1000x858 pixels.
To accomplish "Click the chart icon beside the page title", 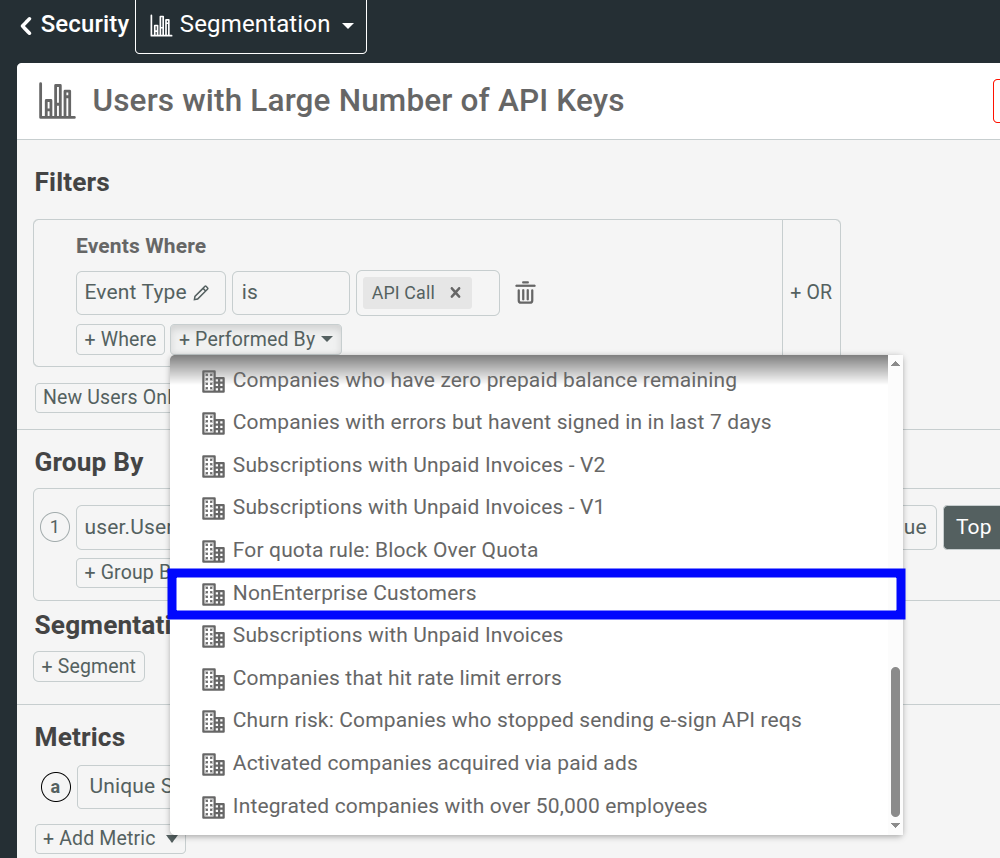I will click(57, 101).
